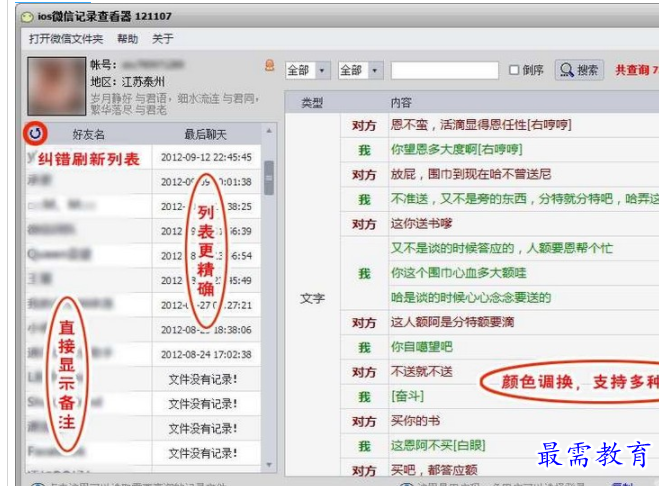Open the 关于 about menu

163,39
